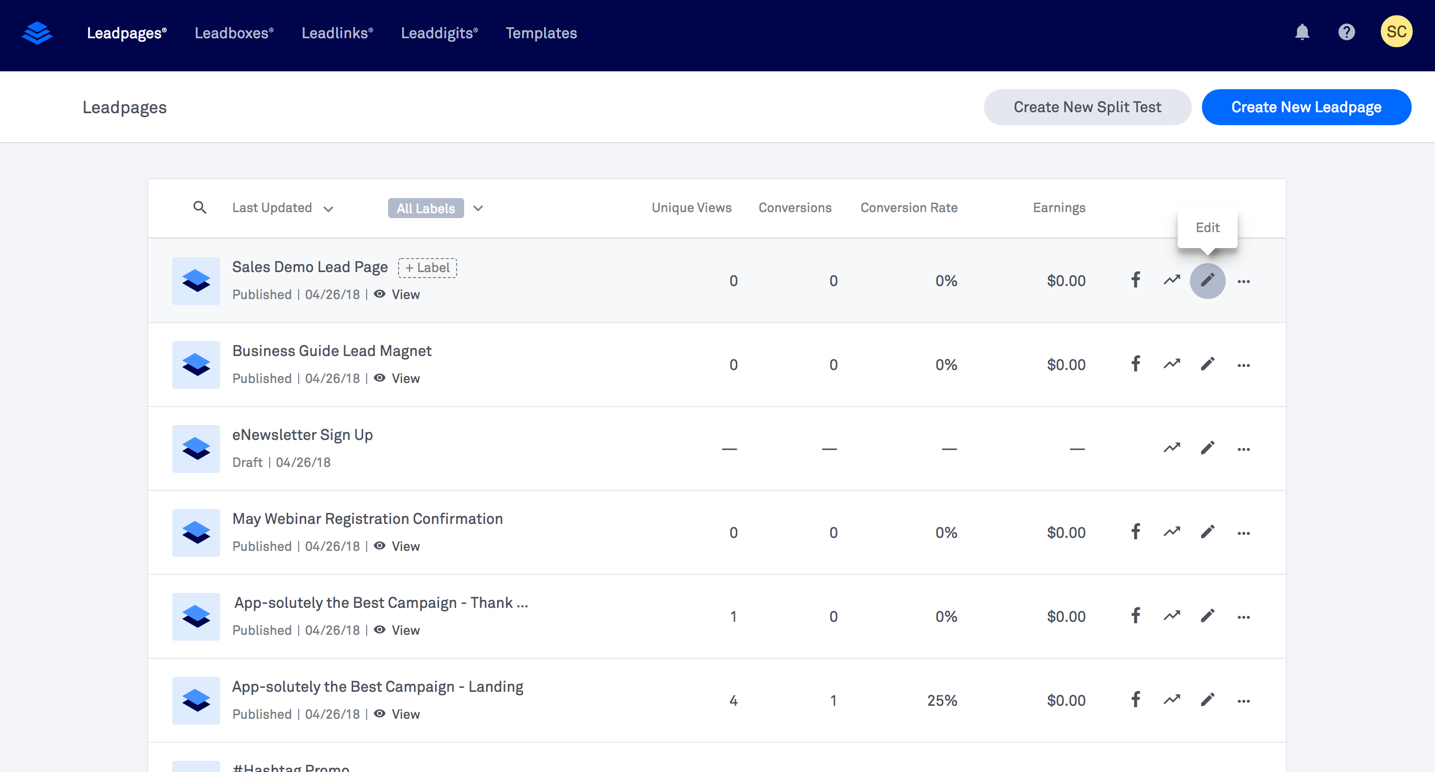
Task: Open more options for May Webinar Registration Confirmation
Action: coord(1244,534)
